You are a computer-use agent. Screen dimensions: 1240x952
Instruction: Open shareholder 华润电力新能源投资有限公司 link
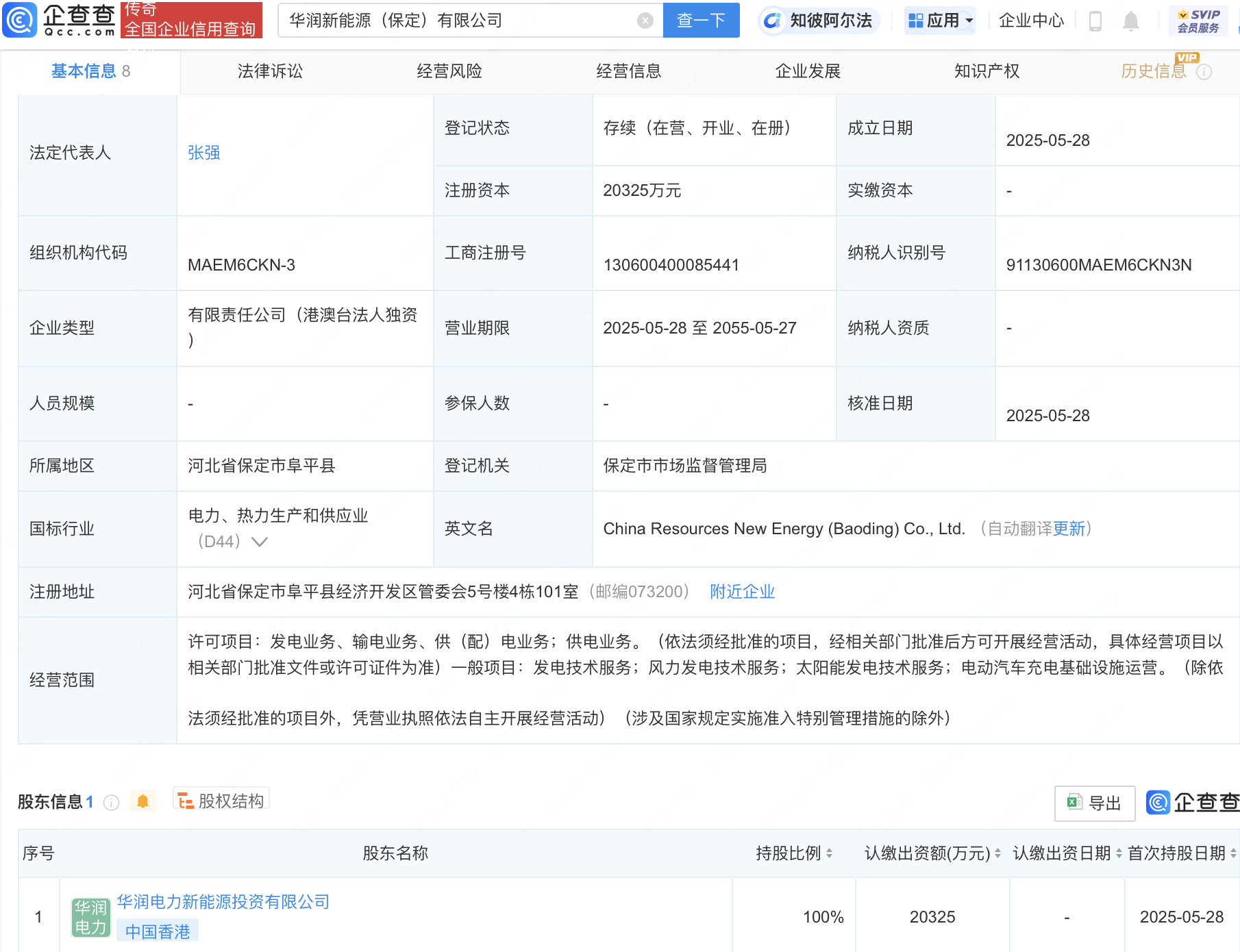tap(223, 902)
